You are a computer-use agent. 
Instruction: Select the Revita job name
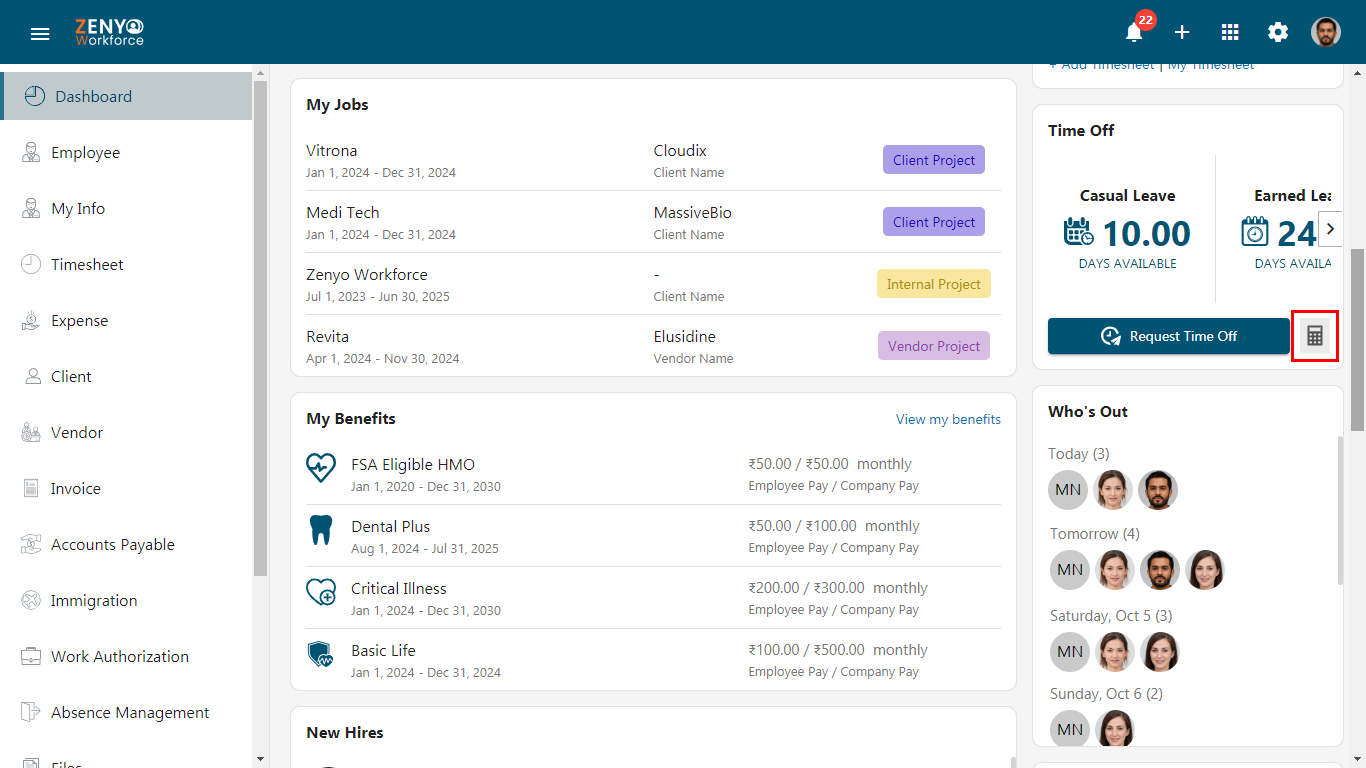(328, 337)
